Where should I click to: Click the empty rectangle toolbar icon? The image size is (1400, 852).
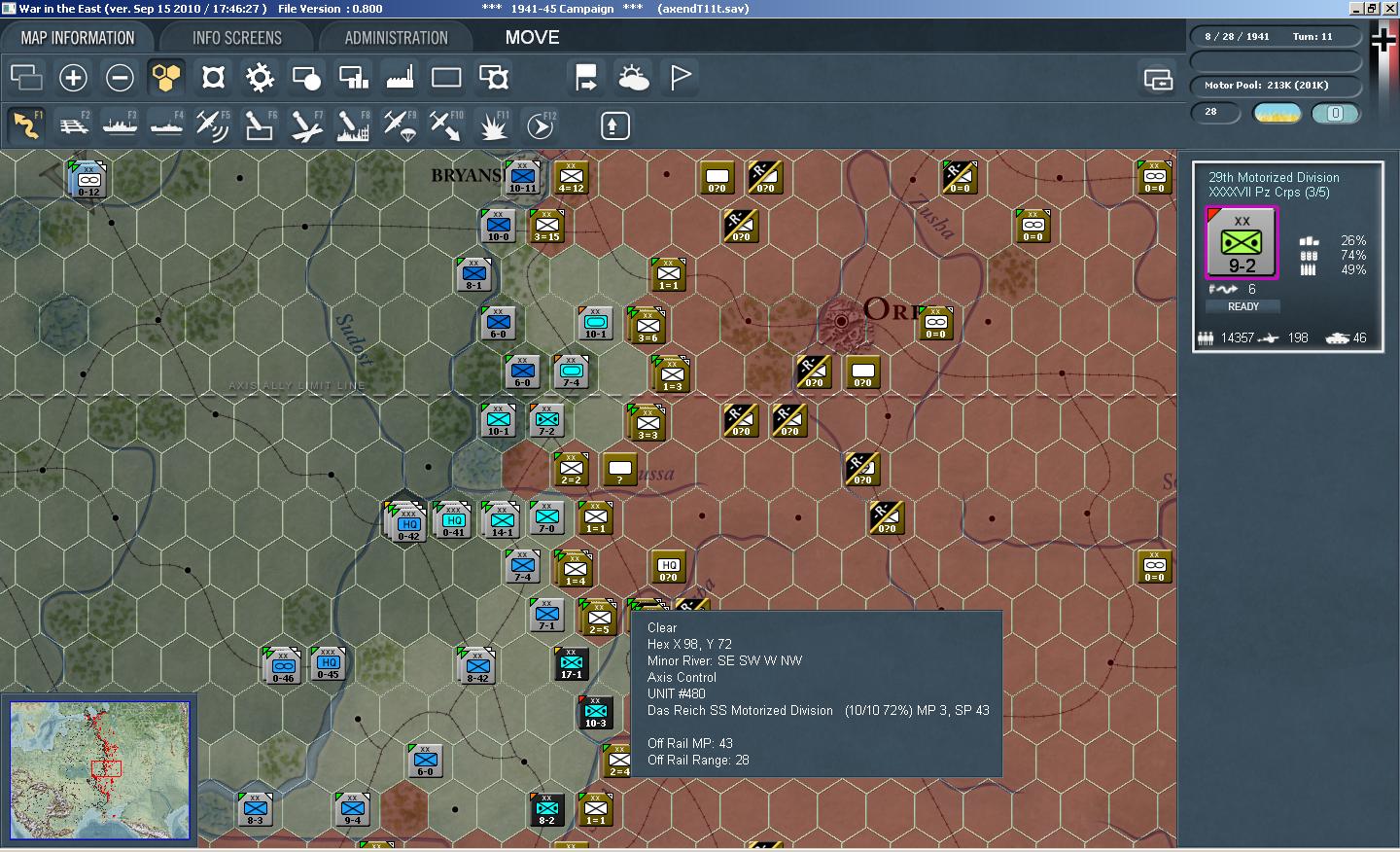pos(446,77)
